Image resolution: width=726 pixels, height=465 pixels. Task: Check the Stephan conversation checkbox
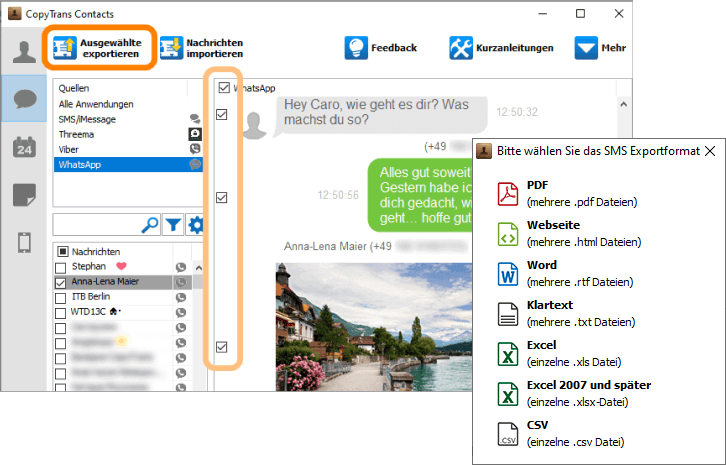click(61, 268)
